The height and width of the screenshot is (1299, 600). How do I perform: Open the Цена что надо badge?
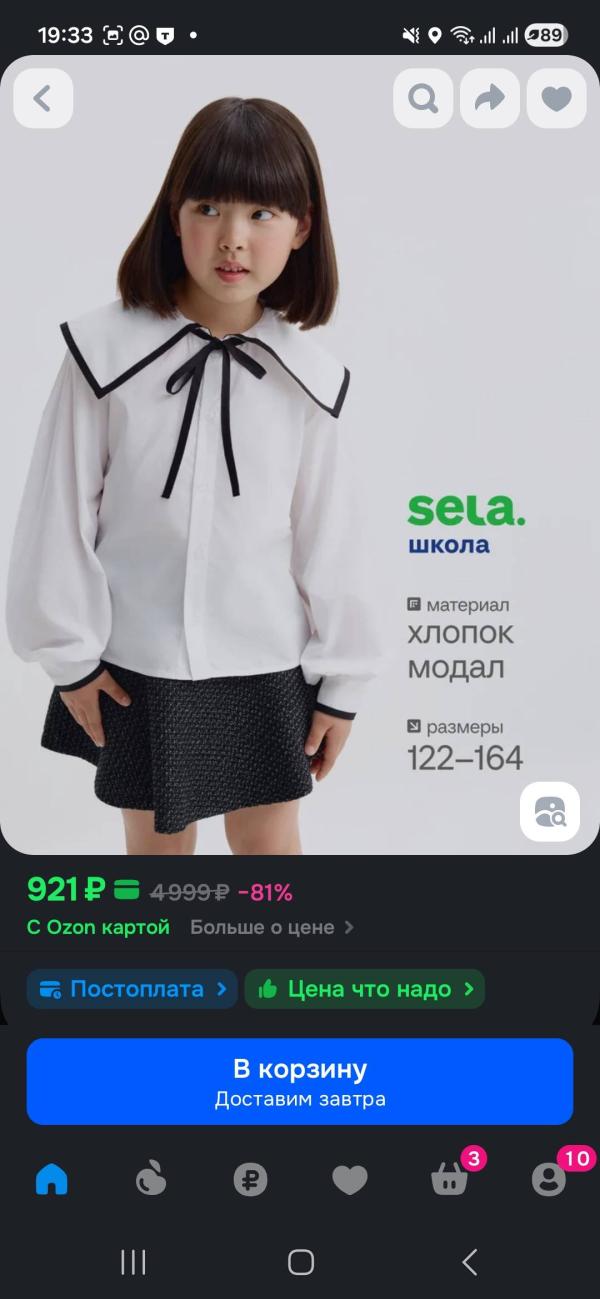(x=364, y=989)
